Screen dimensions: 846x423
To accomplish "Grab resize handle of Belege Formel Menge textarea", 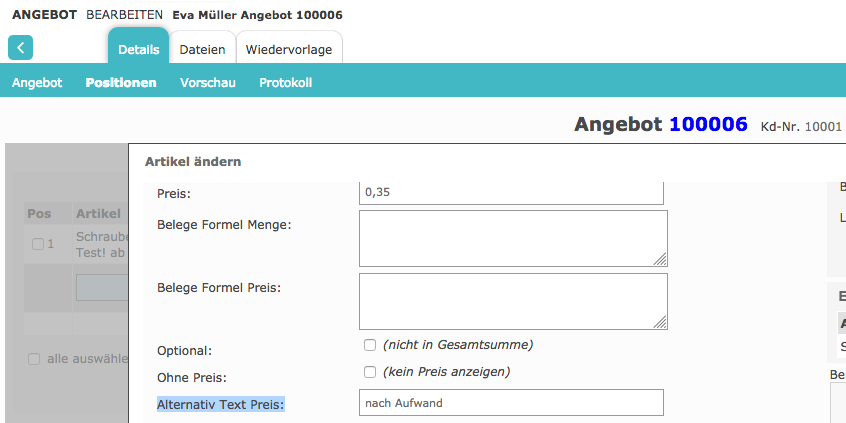I will pyautogui.click(x=660, y=259).
